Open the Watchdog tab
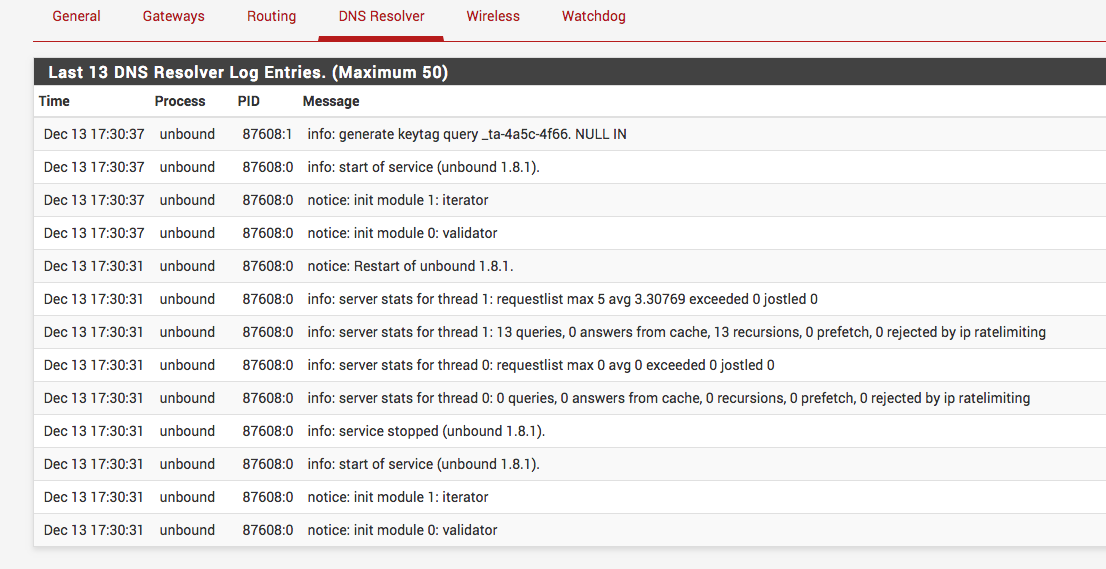1106x569 pixels. point(594,16)
